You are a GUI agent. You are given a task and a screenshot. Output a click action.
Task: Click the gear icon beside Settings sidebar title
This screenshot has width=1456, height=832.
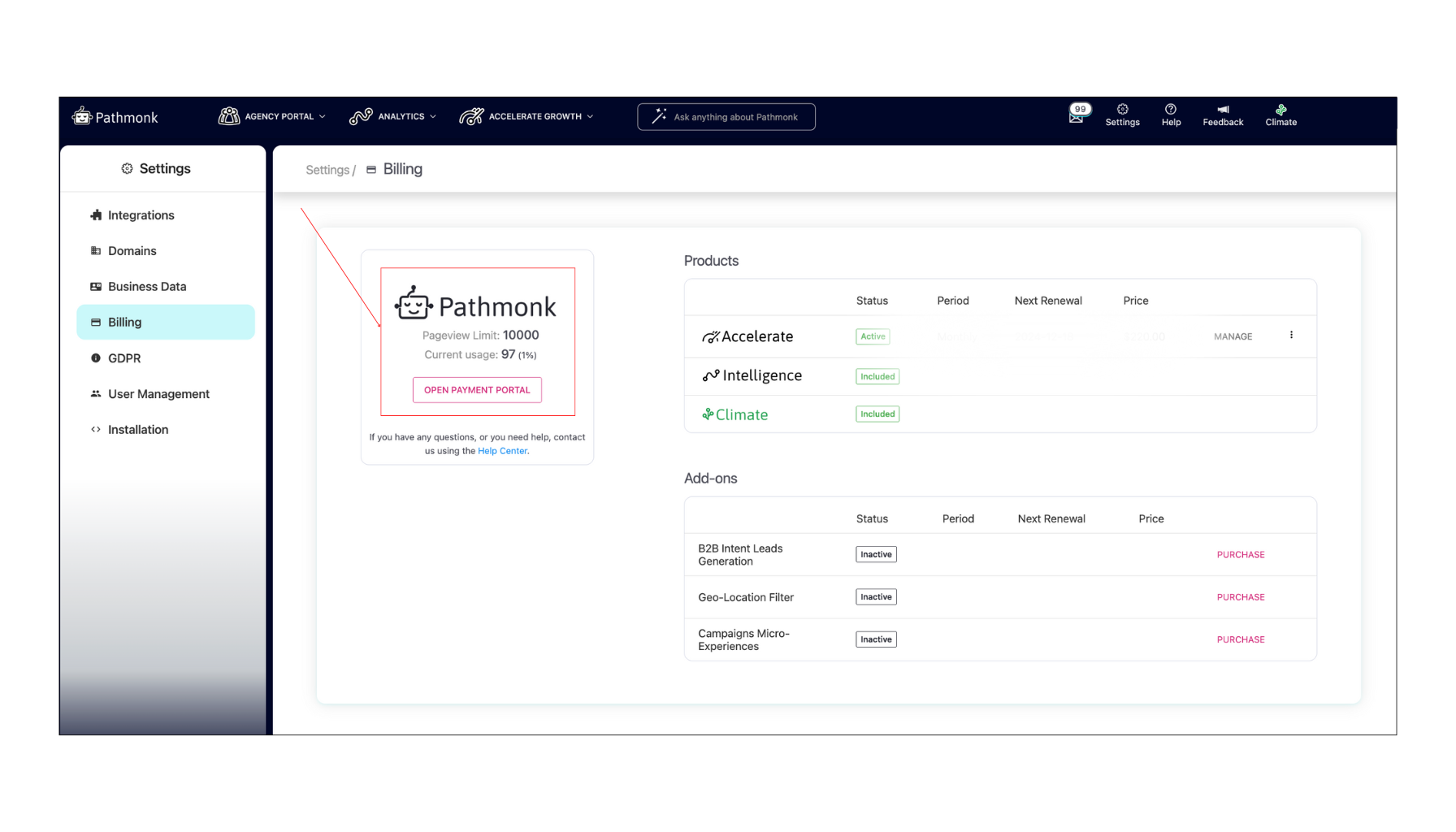pos(127,168)
